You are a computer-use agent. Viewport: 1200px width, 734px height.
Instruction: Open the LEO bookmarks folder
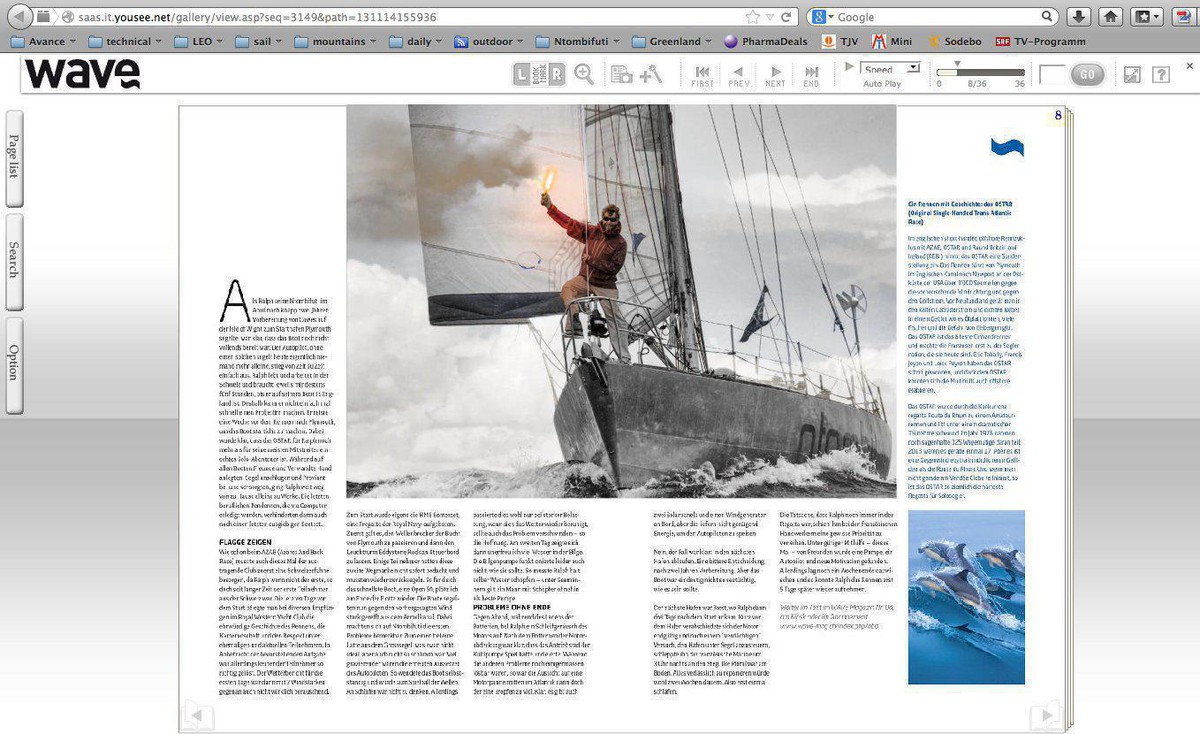pos(201,41)
